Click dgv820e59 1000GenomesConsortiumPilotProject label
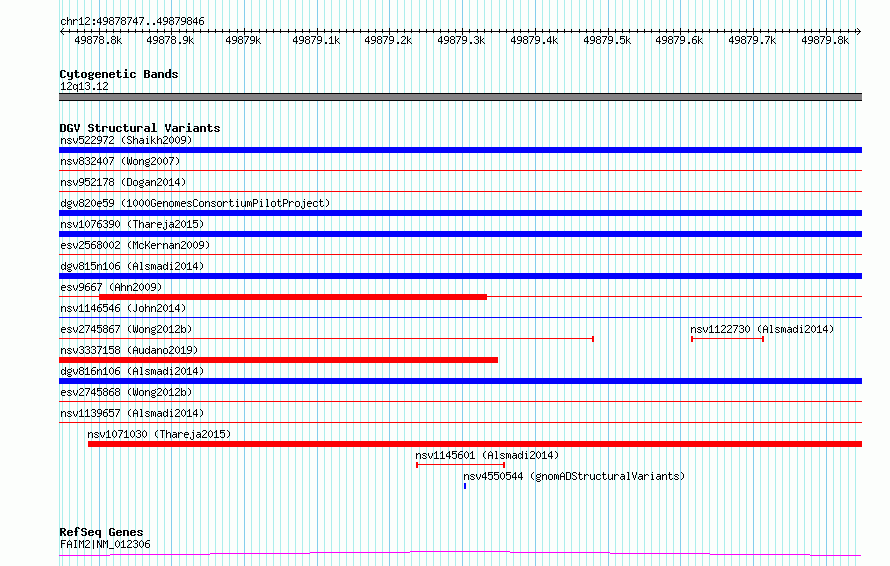This screenshot has width=890, height=566. tap(195, 203)
